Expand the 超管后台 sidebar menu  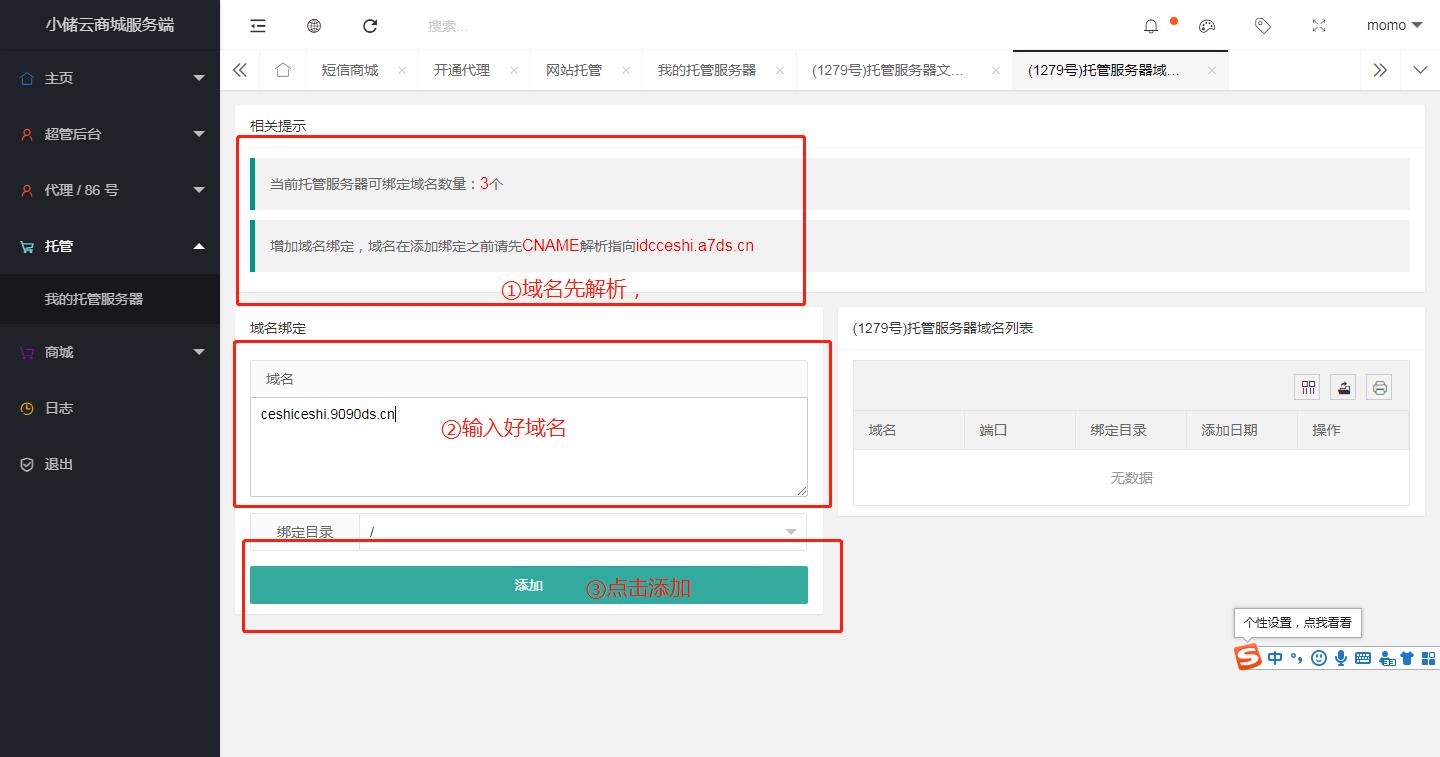point(110,134)
